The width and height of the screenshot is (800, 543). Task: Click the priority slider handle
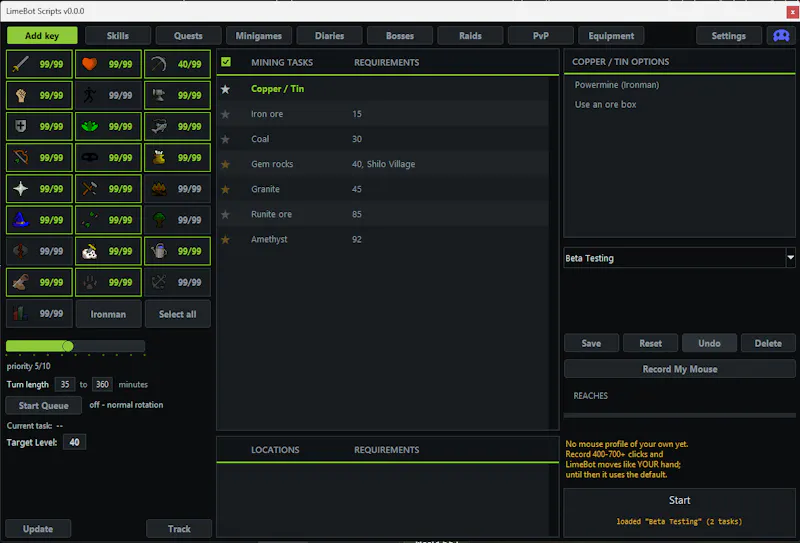point(67,347)
